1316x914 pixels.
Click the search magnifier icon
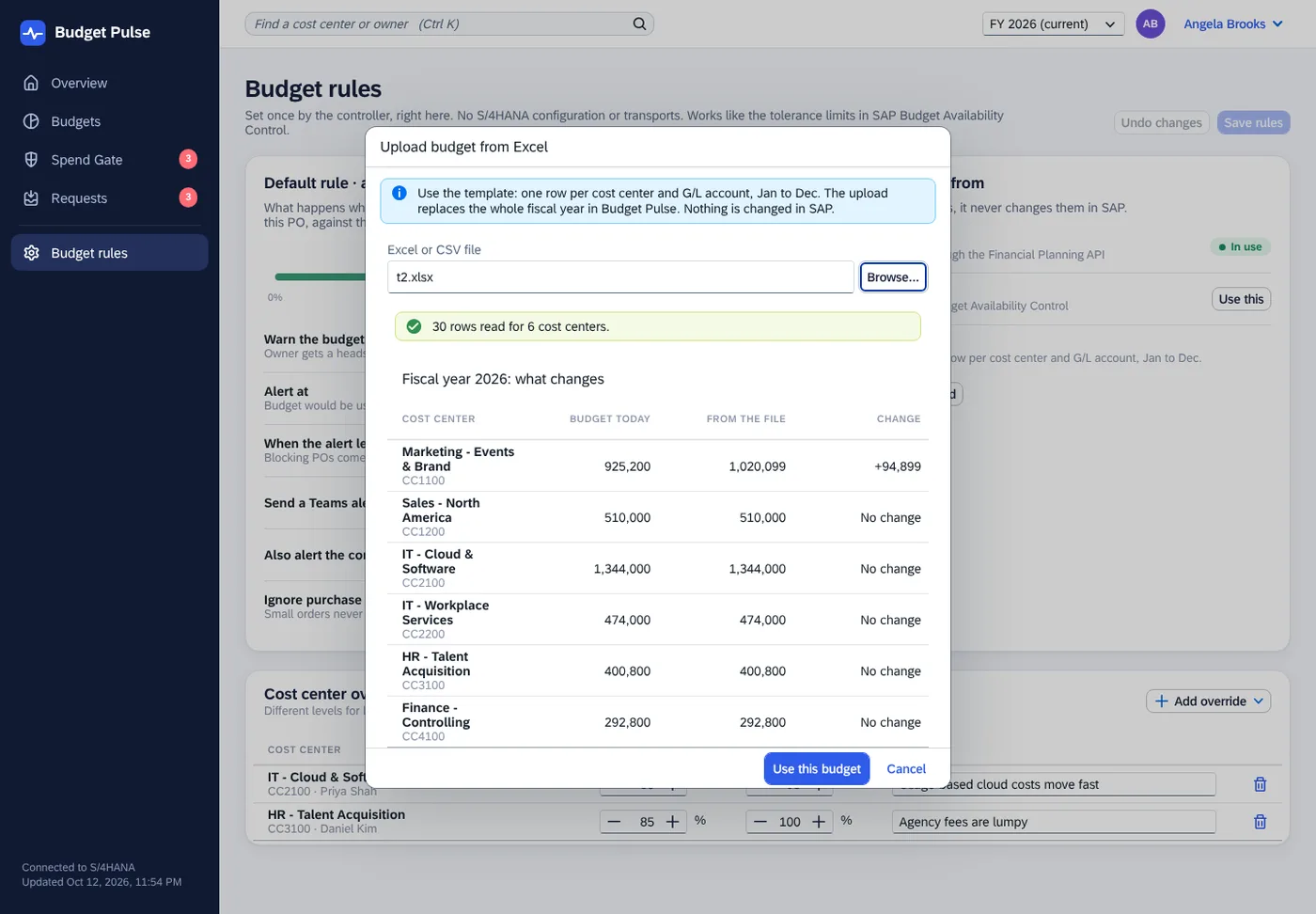pos(639,24)
